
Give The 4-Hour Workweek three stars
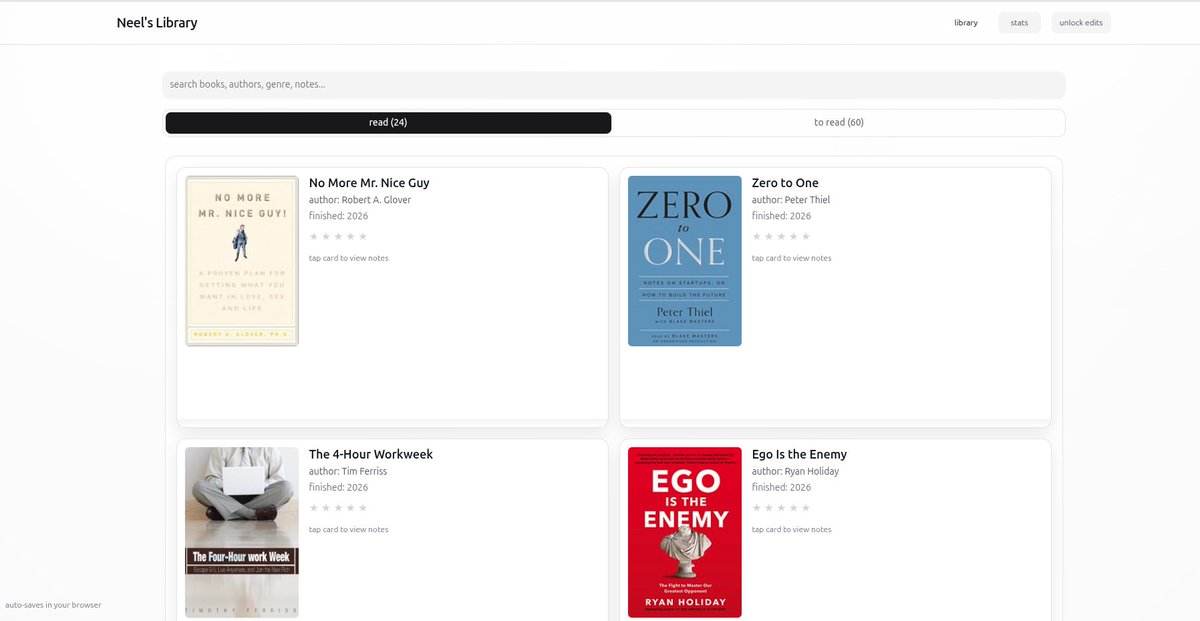pyautogui.click(x=338, y=508)
